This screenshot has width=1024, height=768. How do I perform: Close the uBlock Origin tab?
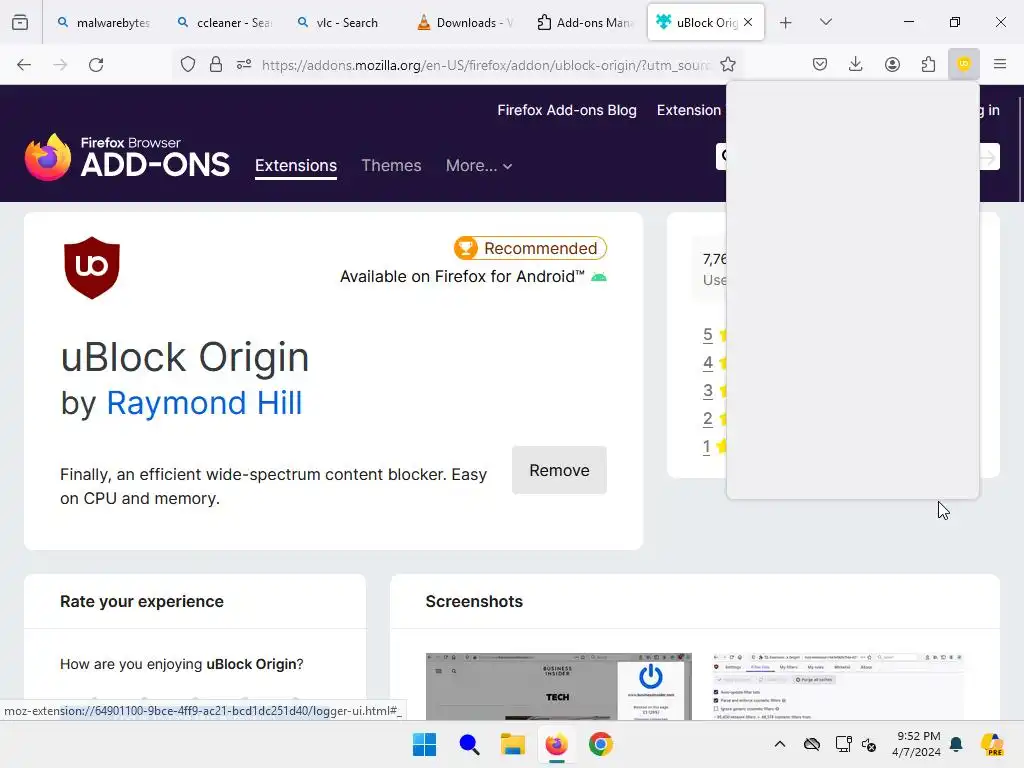tap(748, 22)
